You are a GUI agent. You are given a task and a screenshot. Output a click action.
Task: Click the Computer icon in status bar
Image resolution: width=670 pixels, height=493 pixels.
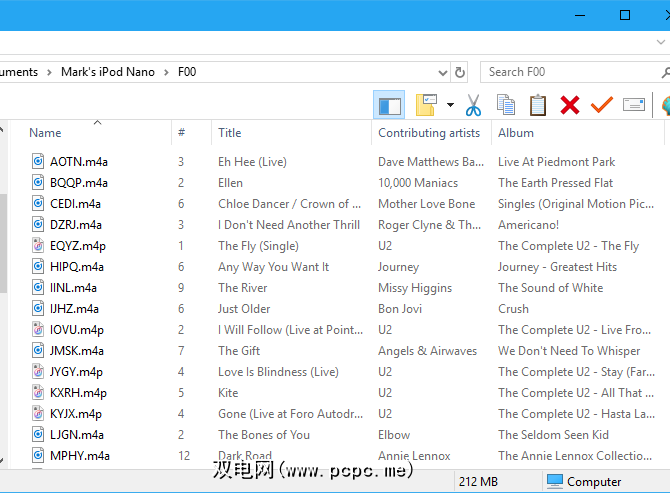[555, 481]
